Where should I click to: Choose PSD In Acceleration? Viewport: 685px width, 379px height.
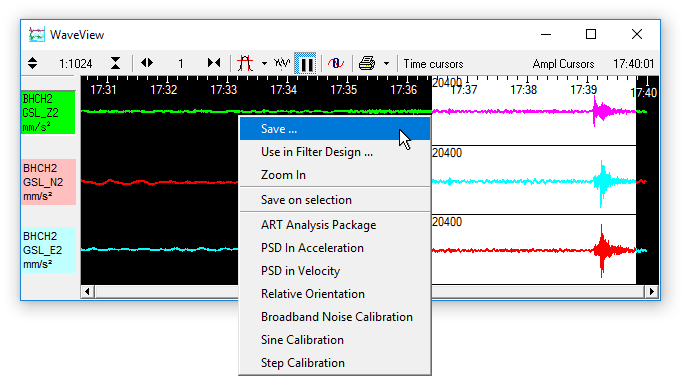coord(335,248)
